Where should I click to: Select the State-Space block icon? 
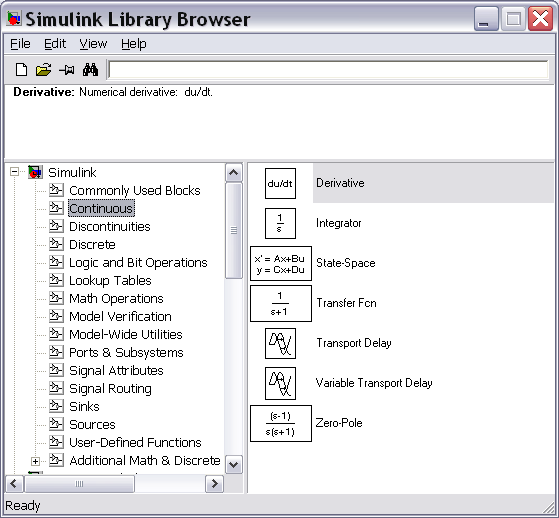click(x=281, y=263)
